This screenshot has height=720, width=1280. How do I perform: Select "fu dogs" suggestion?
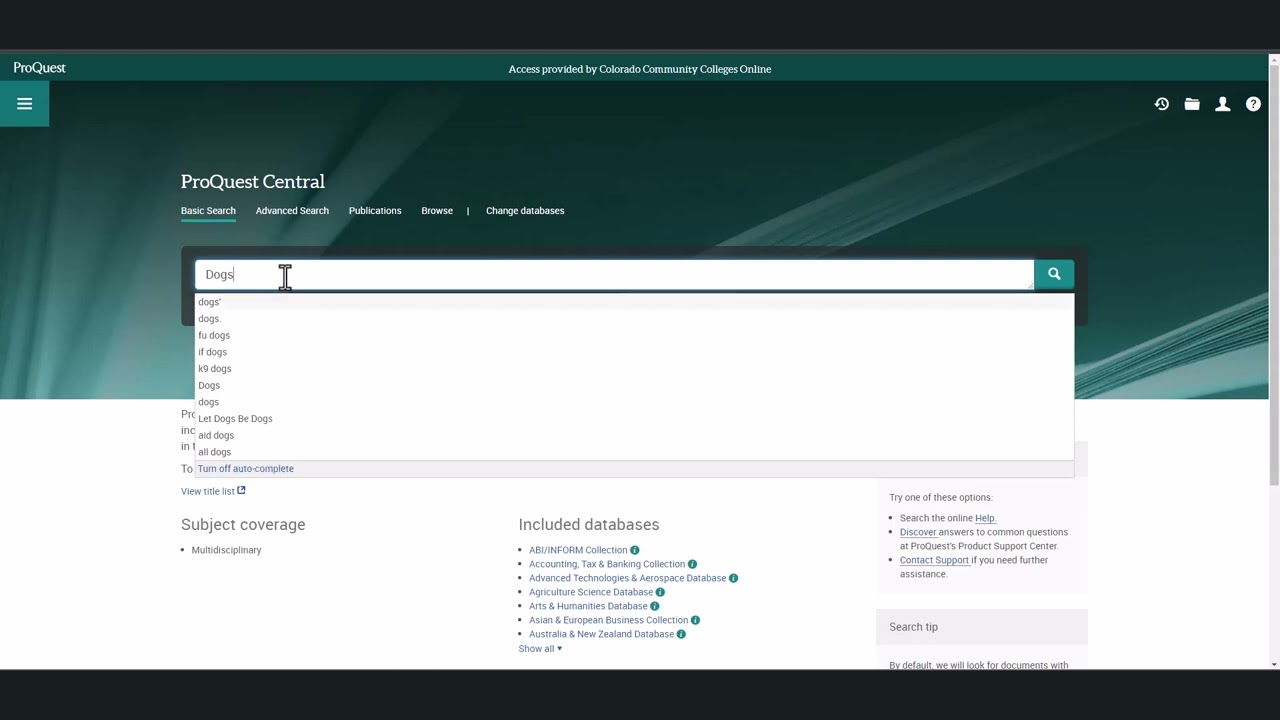coord(634,335)
